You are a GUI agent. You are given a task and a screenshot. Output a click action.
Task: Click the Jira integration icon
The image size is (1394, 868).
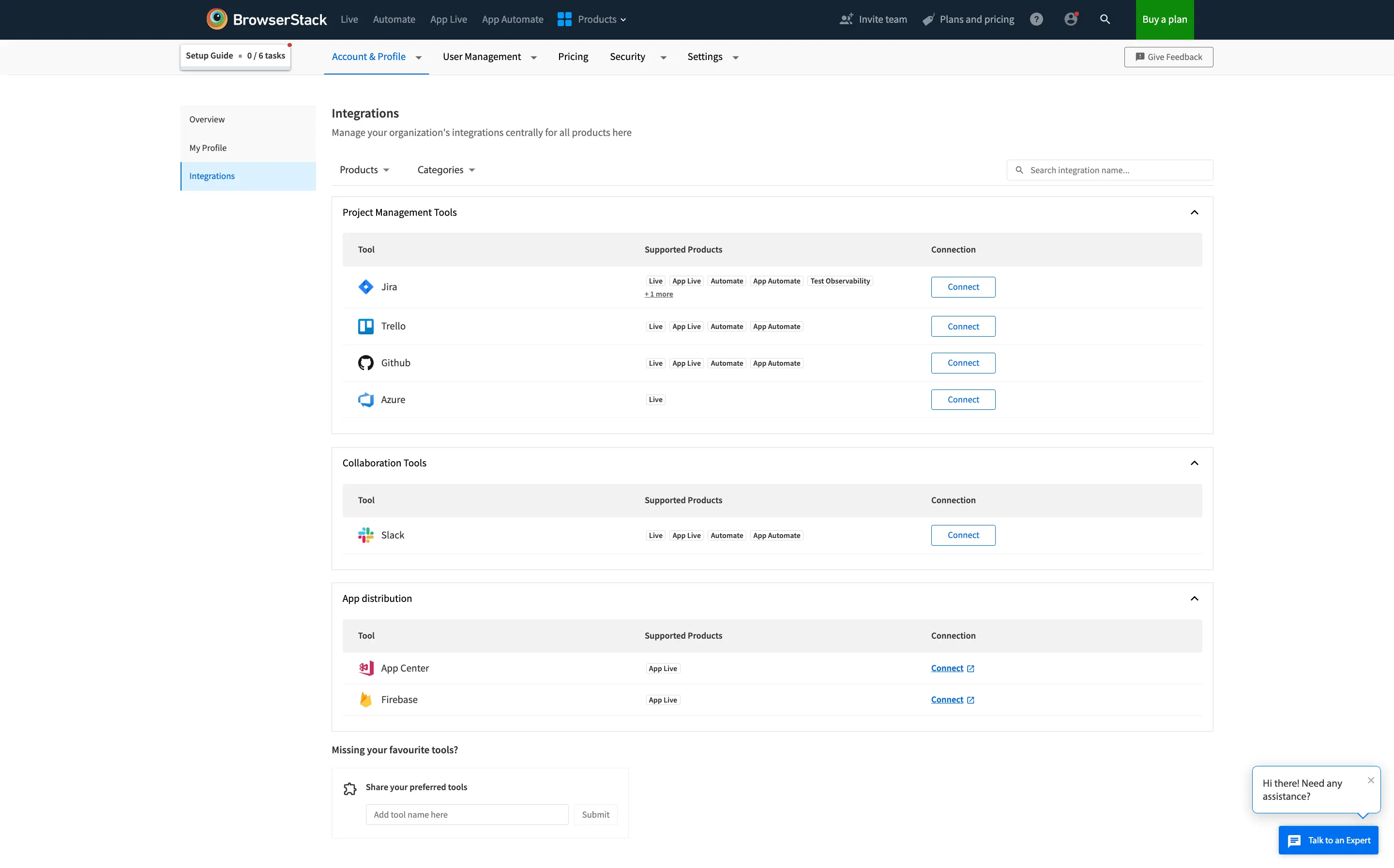[365, 287]
